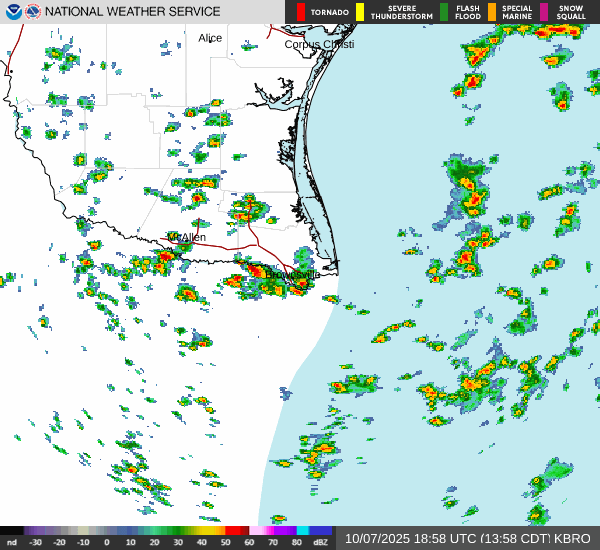Click the -30 value on color scale
The height and width of the screenshot is (550, 600).
coord(35,543)
